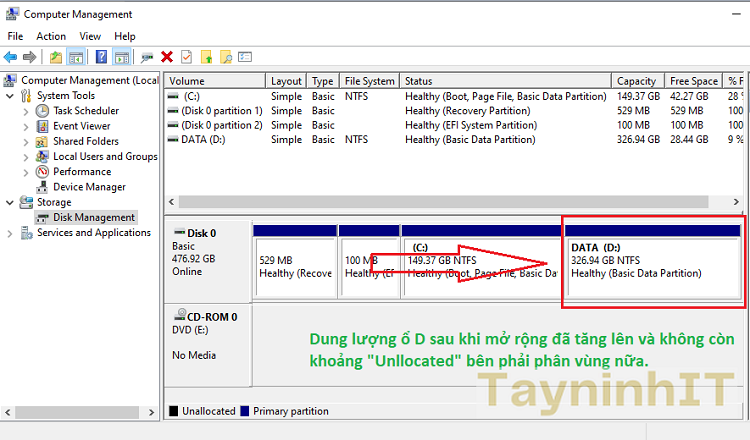The width and height of the screenshot is (750, 440).
Task: Click the Back arrow in the toolbar
Action: 10,57
